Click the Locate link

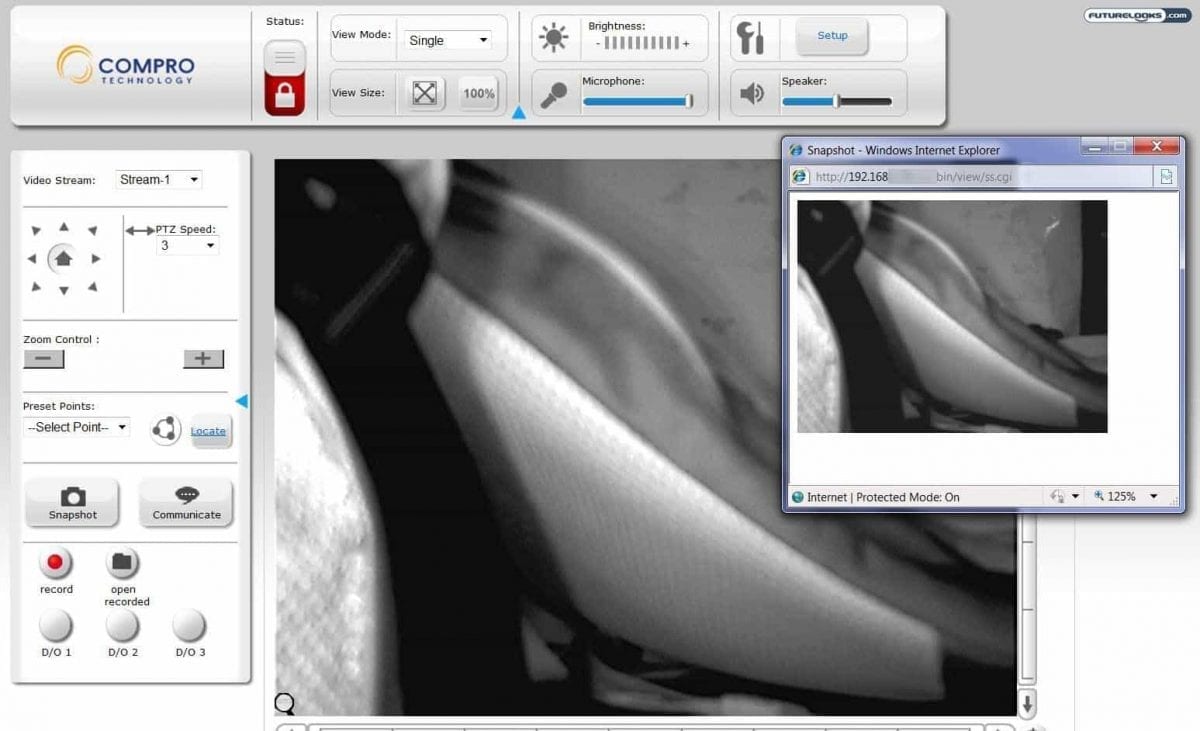[208, 431]
